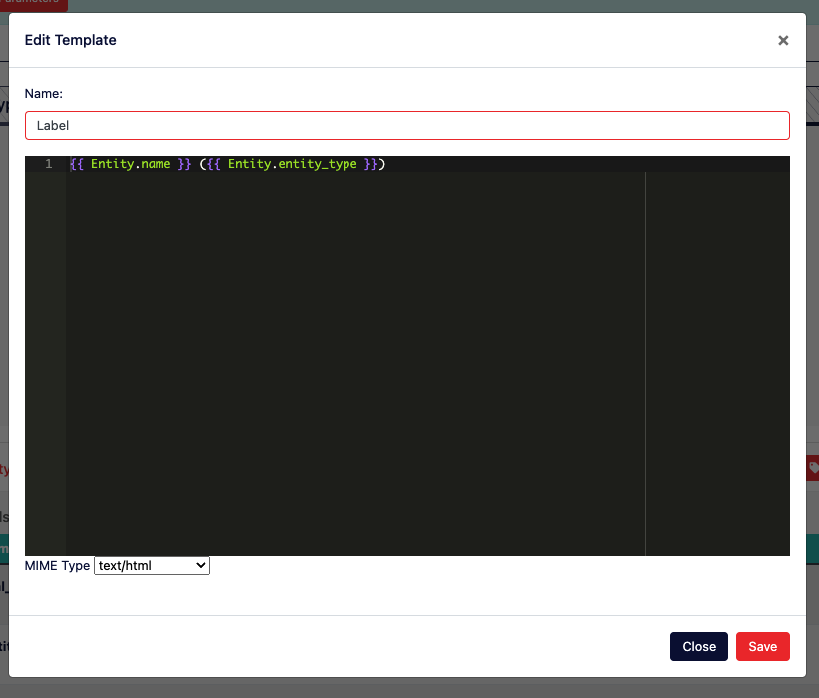Screen dimensions: 819x698
Task: Open the MIME Type dropdown
Action: pos(151,565)
